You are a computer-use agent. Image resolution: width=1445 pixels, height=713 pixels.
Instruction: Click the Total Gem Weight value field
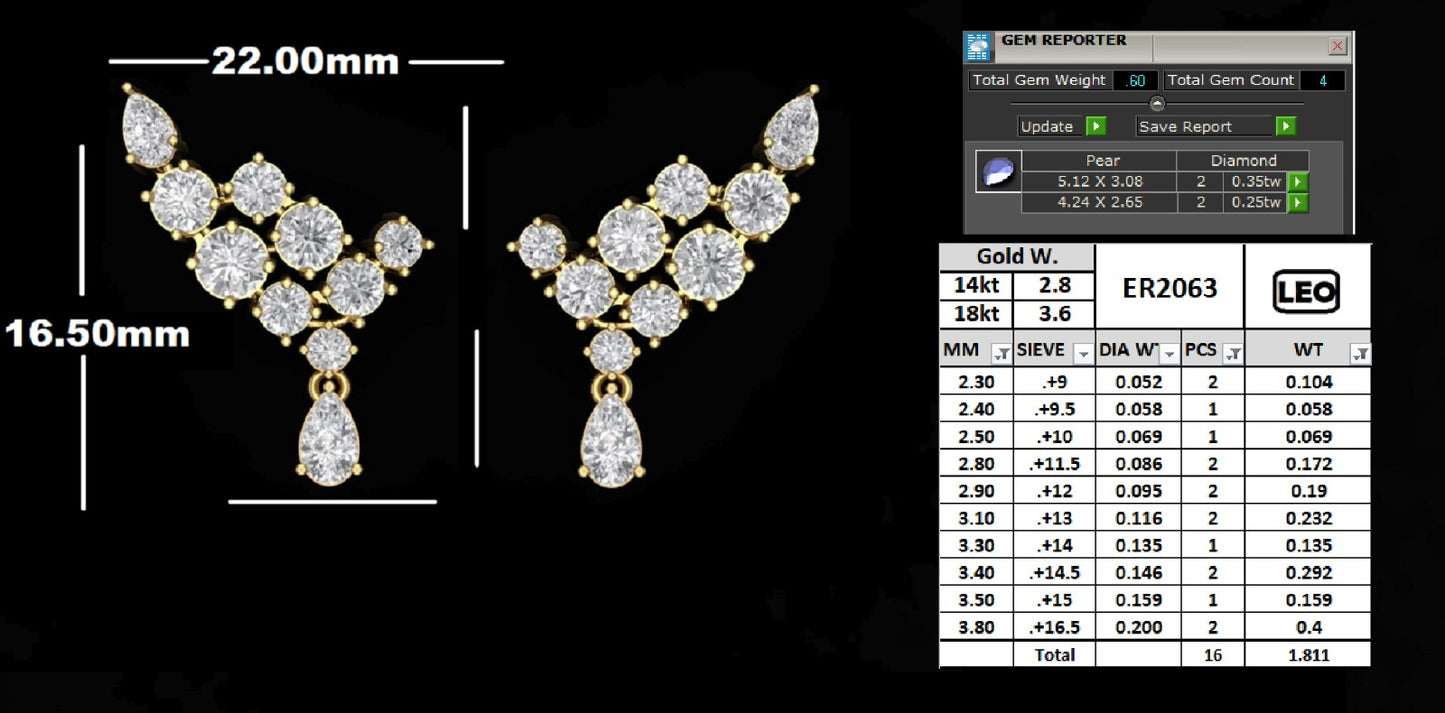pyautogui.click(x=1133, y=80)
